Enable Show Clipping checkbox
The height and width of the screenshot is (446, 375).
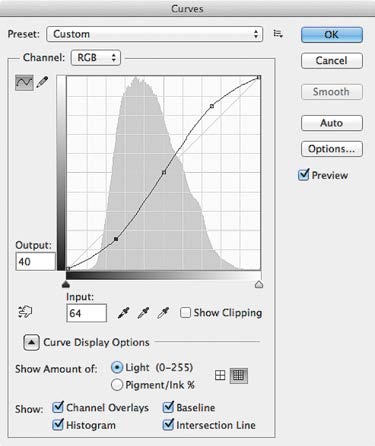(x=185, y=313)
